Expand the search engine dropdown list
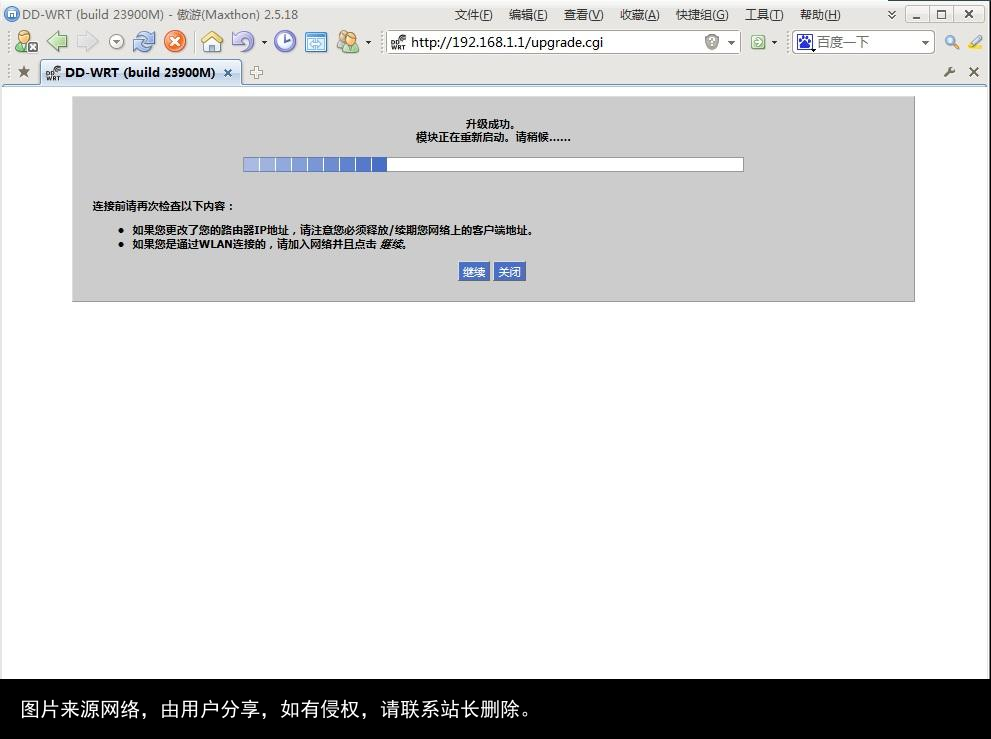This screenshot has height=739, width=991. [926, 42]
